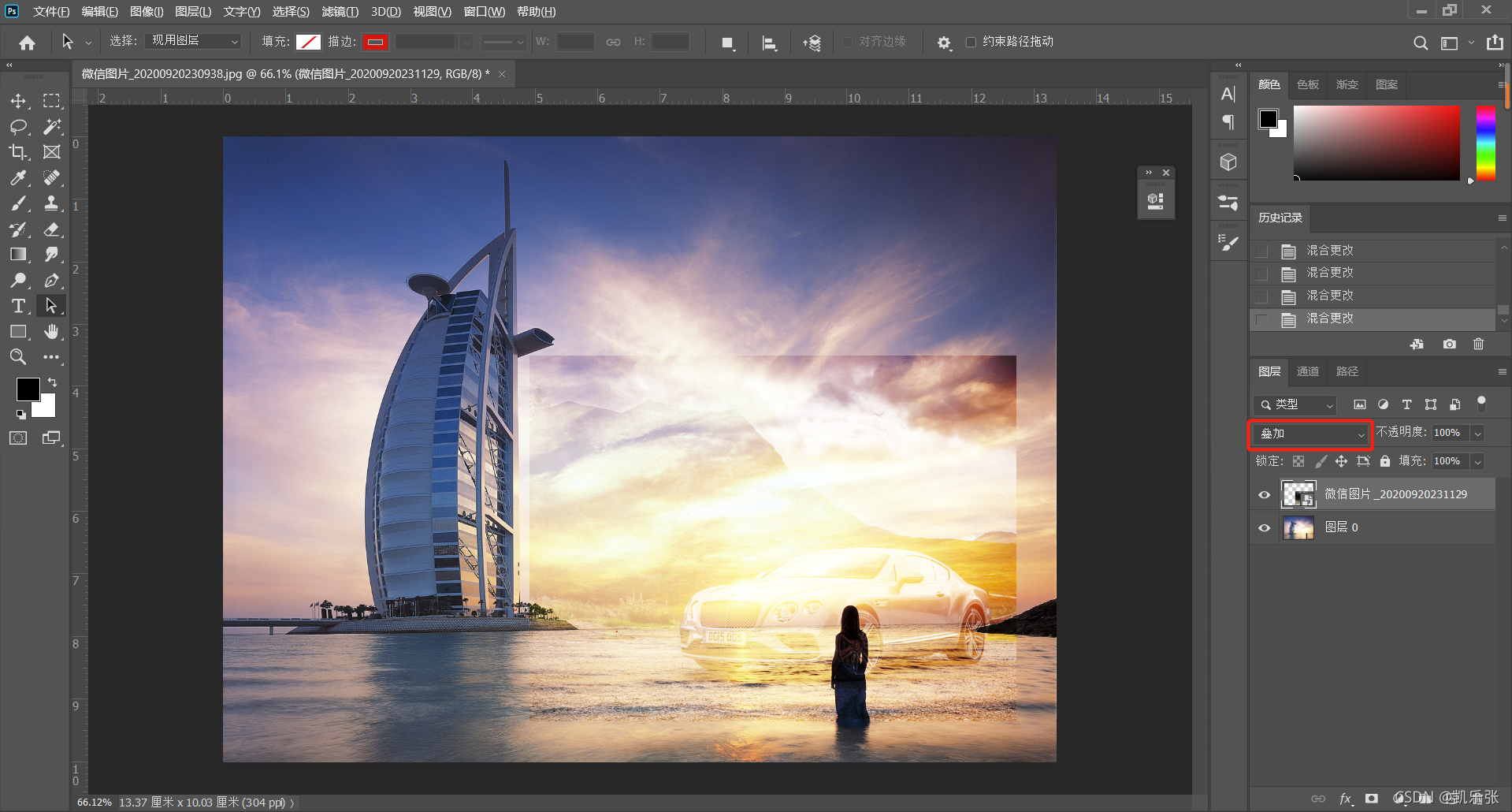This screenshot has width=1512, height=812.
Task: Create new snapshot camera icon in History
Action: click(x=1449, y=344)
